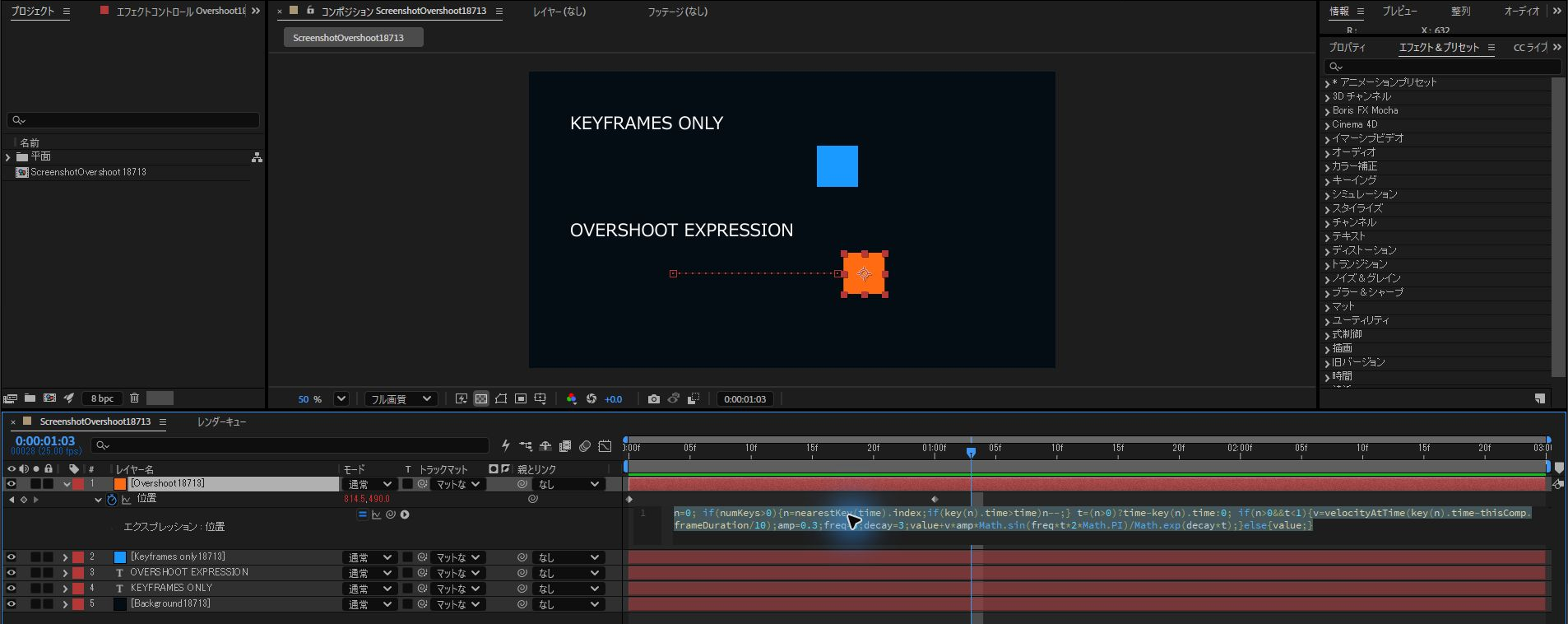Click the region of interest icon
Screen dimensions: 1568x624
521,399
